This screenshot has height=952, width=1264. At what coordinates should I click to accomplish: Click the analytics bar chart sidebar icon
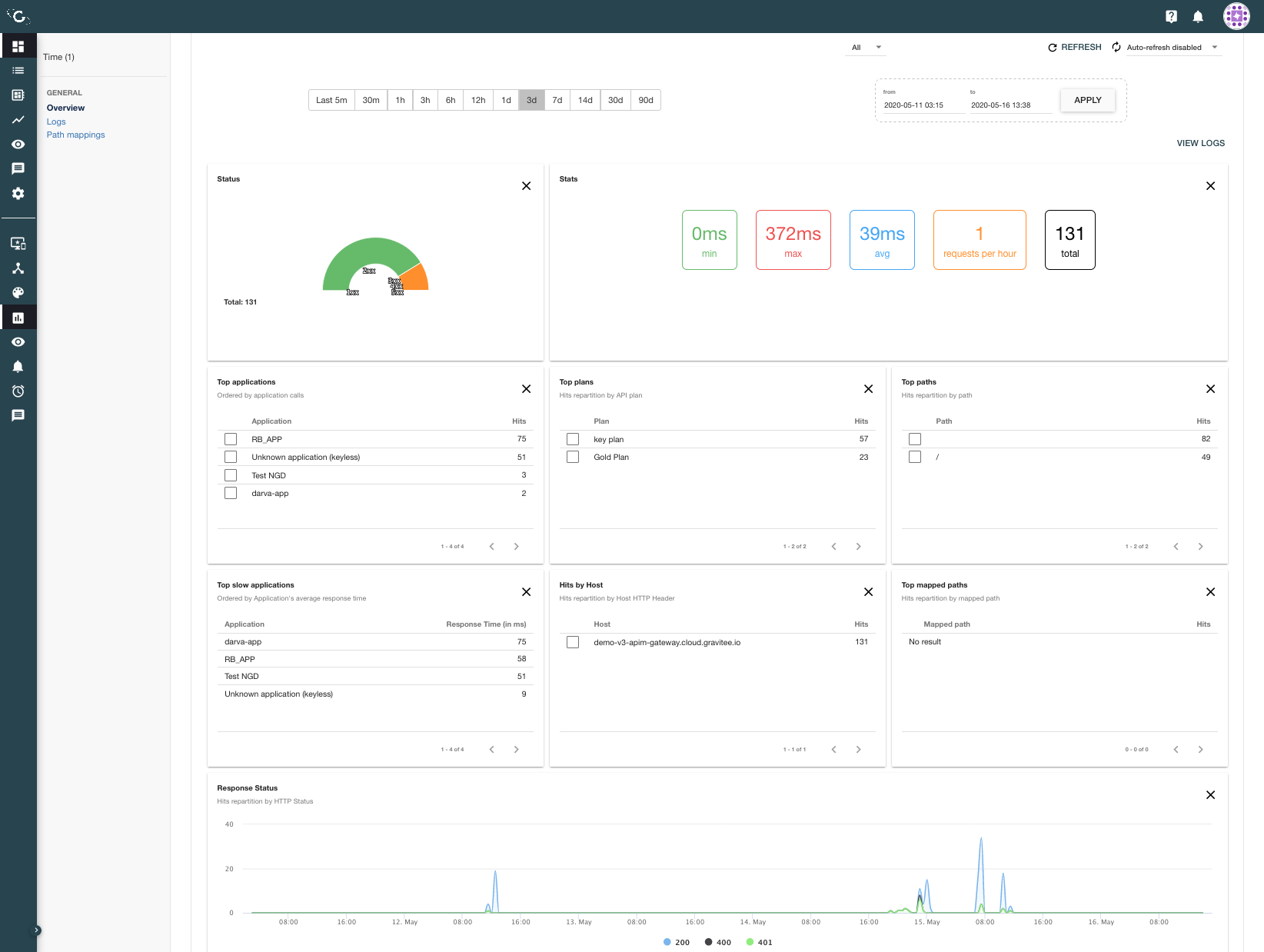[x=18, y=318]
